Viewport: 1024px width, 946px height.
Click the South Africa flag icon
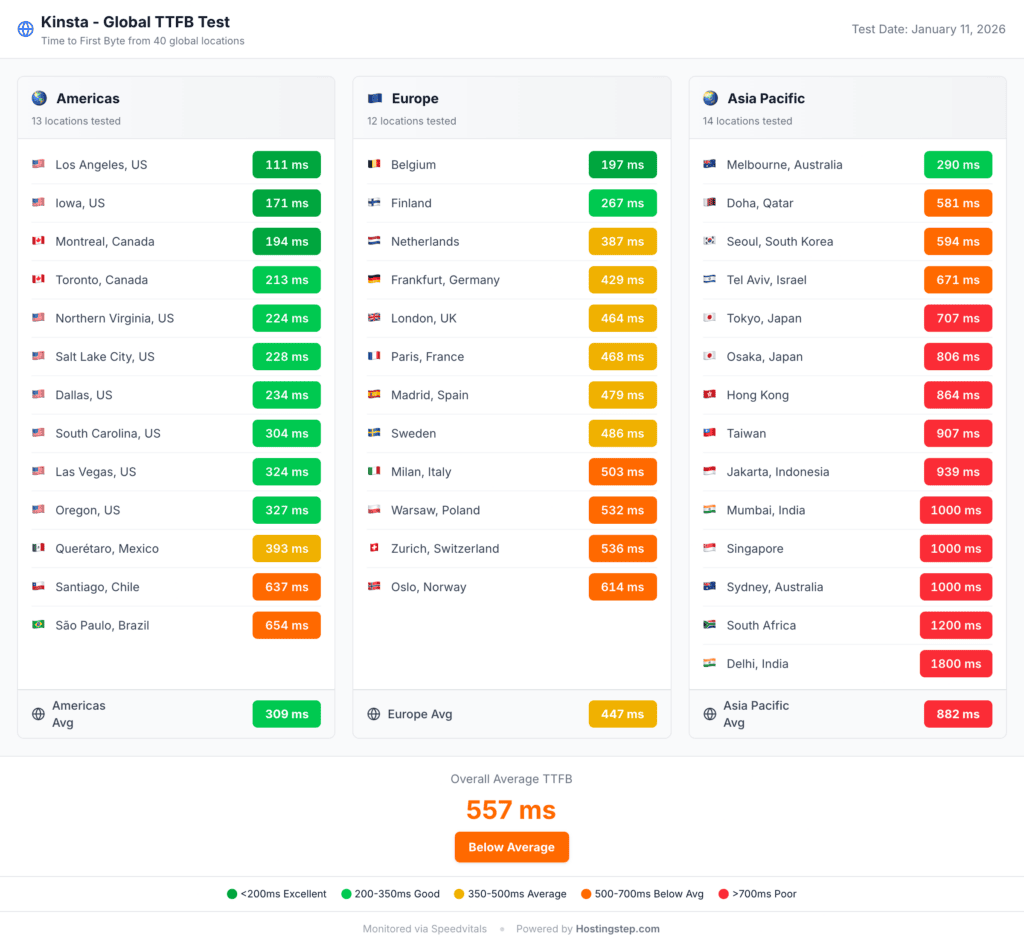tap(709, 625)
